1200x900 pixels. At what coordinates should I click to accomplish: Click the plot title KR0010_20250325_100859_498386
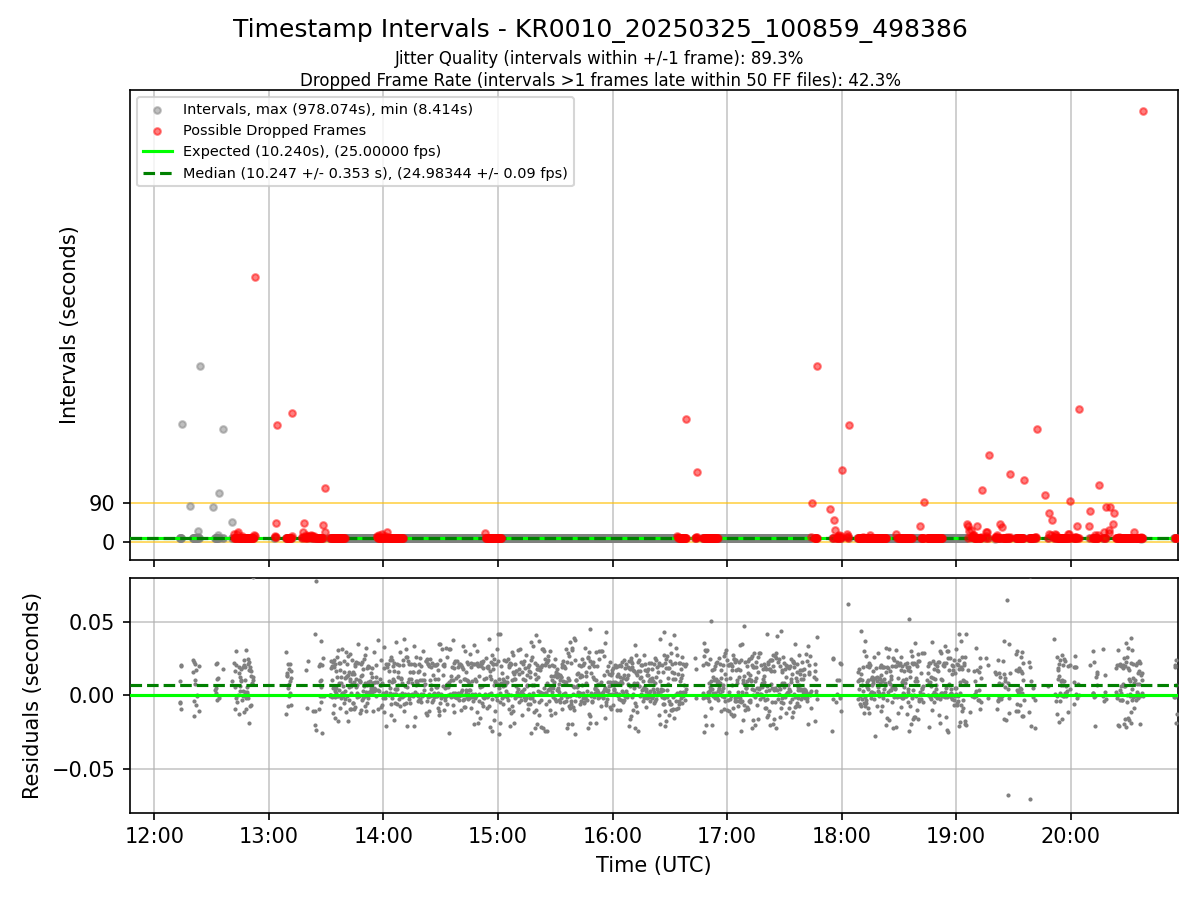(x=600, y=29)
